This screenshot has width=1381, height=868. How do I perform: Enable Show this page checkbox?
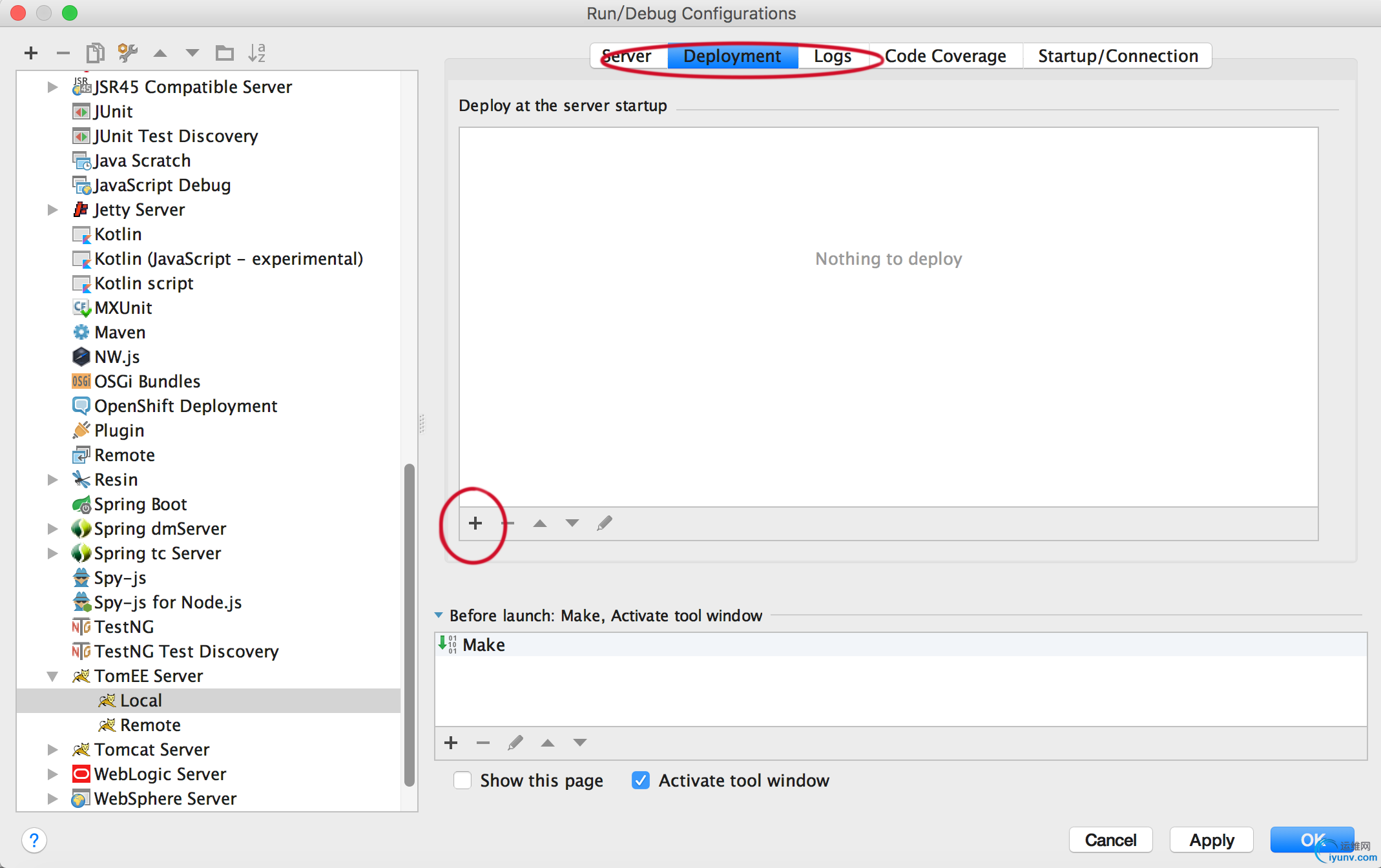click(462, 780)
